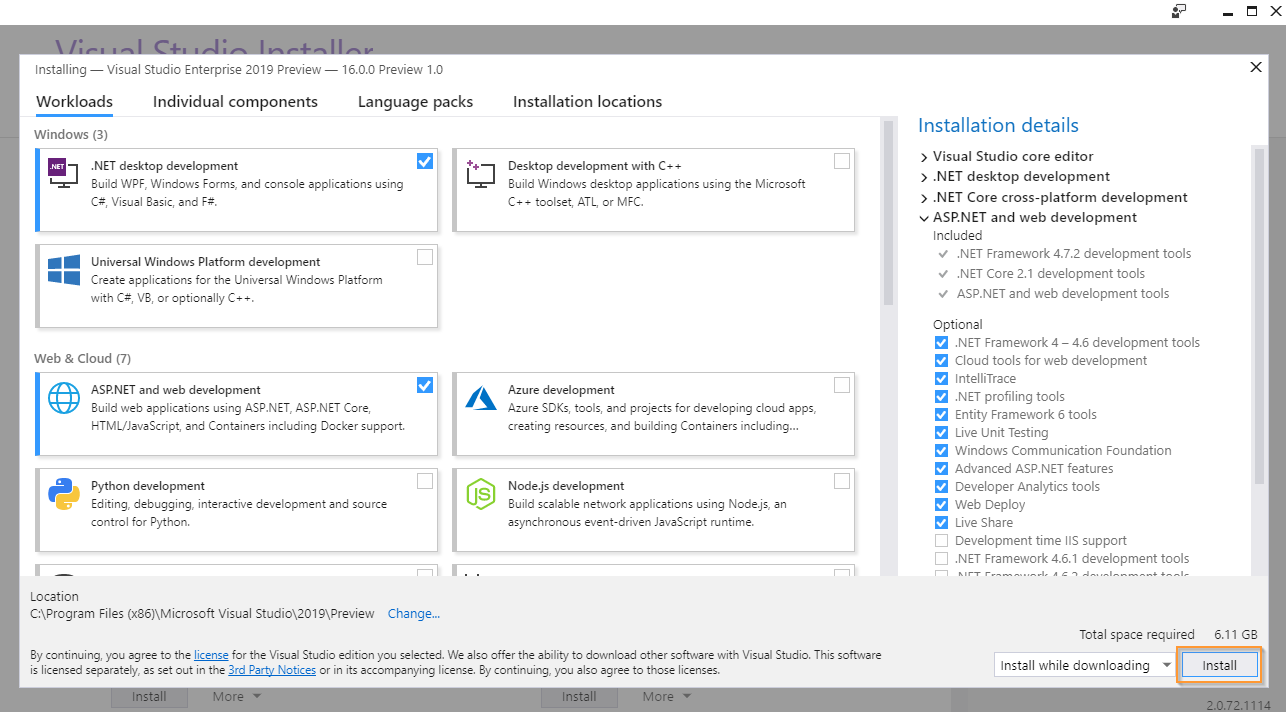Expand .NET Core cross-platform development details

924,198
